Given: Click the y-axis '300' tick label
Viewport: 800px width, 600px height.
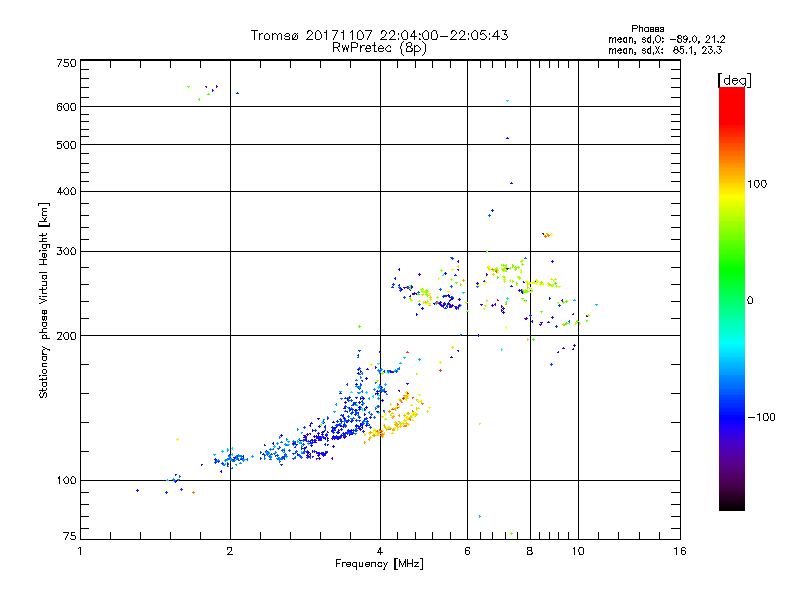Looking at the screenshot, I should pyautogui.click(x=66, y=251).
